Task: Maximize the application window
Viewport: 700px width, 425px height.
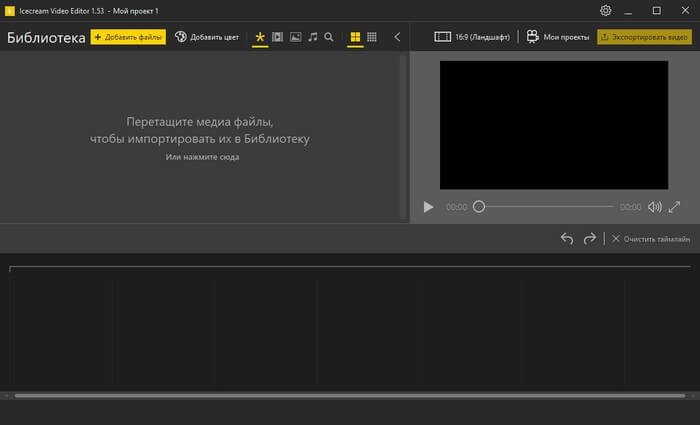Action: (657, 10)
